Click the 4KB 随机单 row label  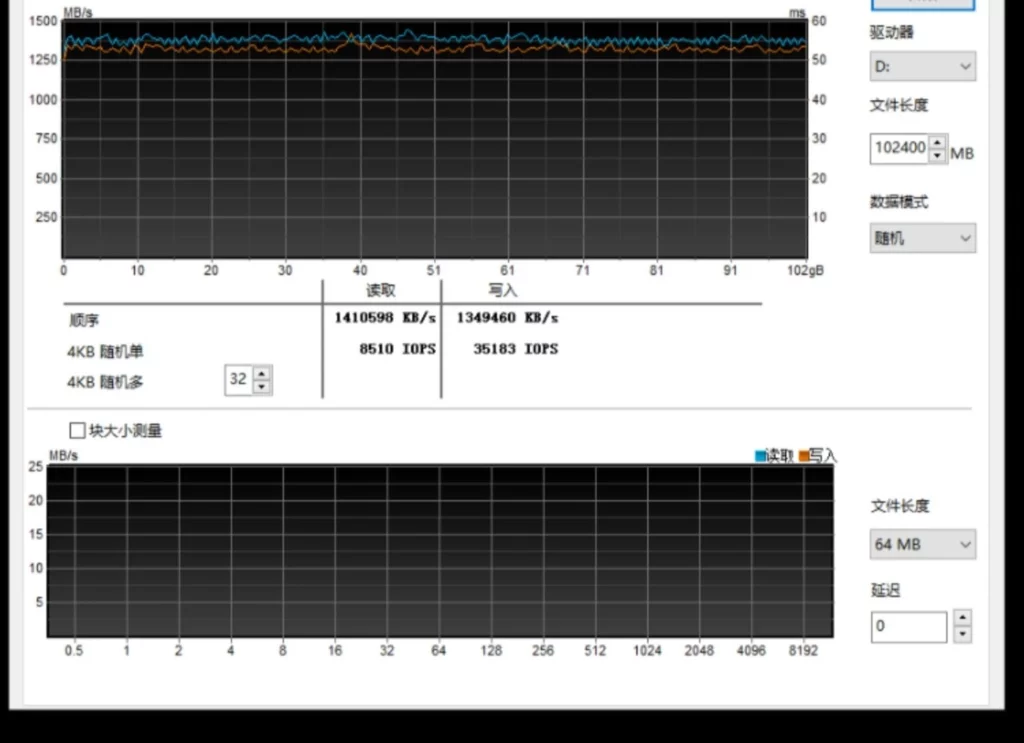[x=104, y=351]
